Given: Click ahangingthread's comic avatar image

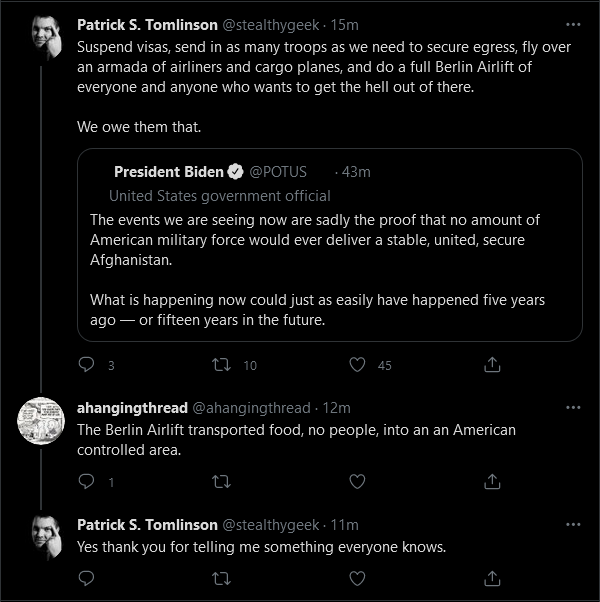Looking at the screenshot, I should [41, 421].
